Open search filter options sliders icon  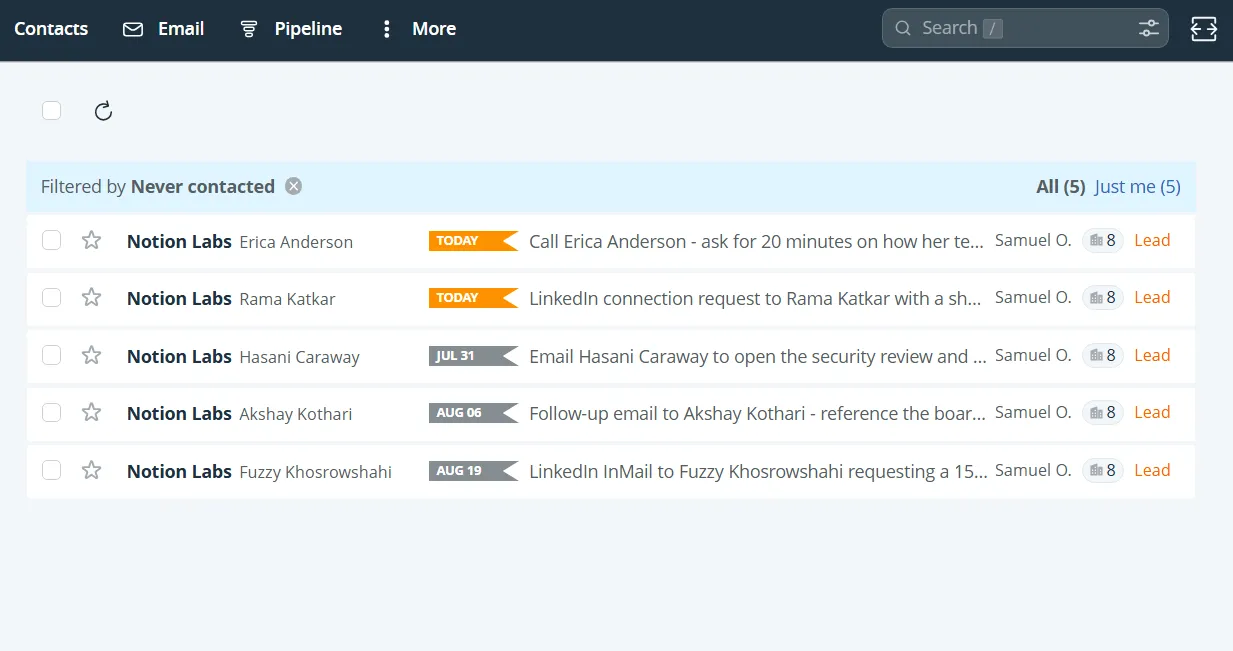pyautogui.click(x=1149, y=28)
